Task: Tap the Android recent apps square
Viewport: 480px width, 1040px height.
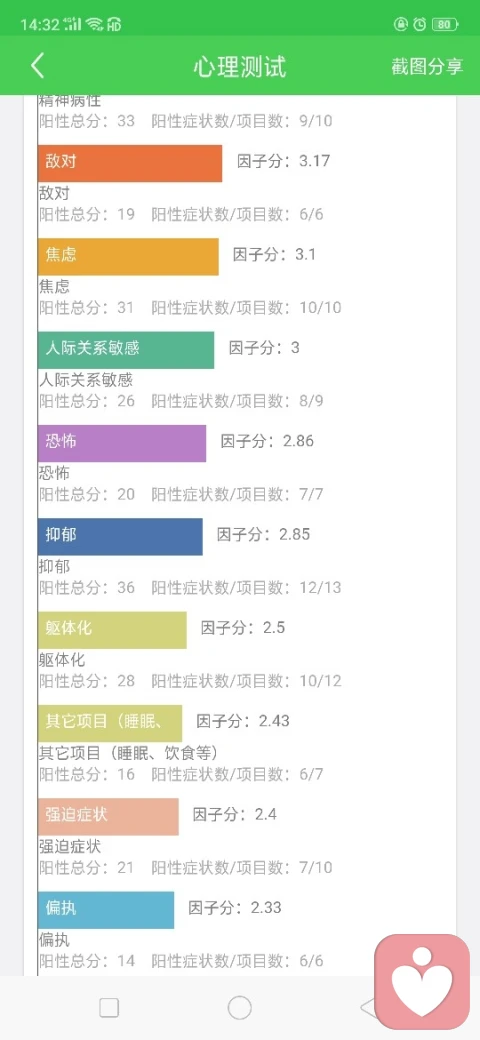Action: pyautogui.click(x=109, y=1008)
